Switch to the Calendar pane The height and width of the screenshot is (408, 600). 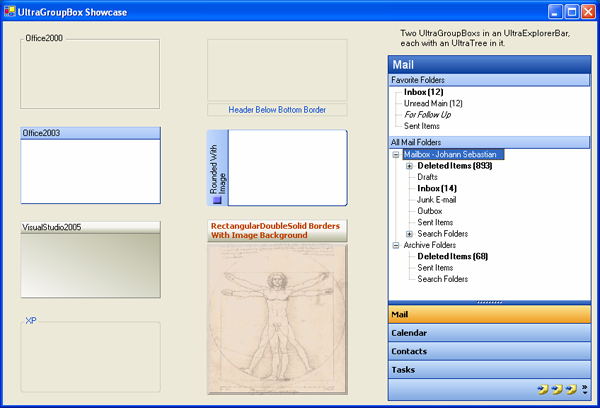(x=489, y=333)
